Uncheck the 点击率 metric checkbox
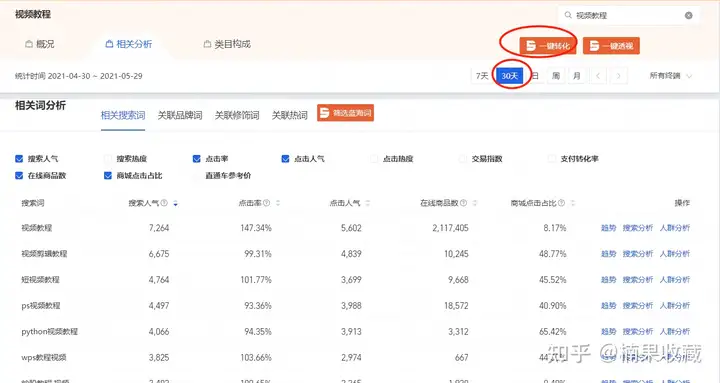720x383 pixels. point(197,158)
